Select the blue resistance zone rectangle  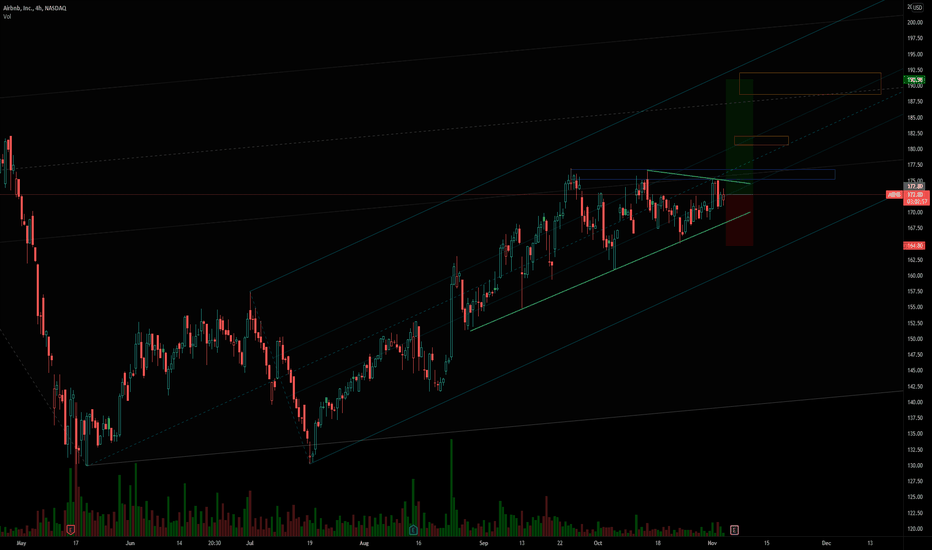click(703, 175)
